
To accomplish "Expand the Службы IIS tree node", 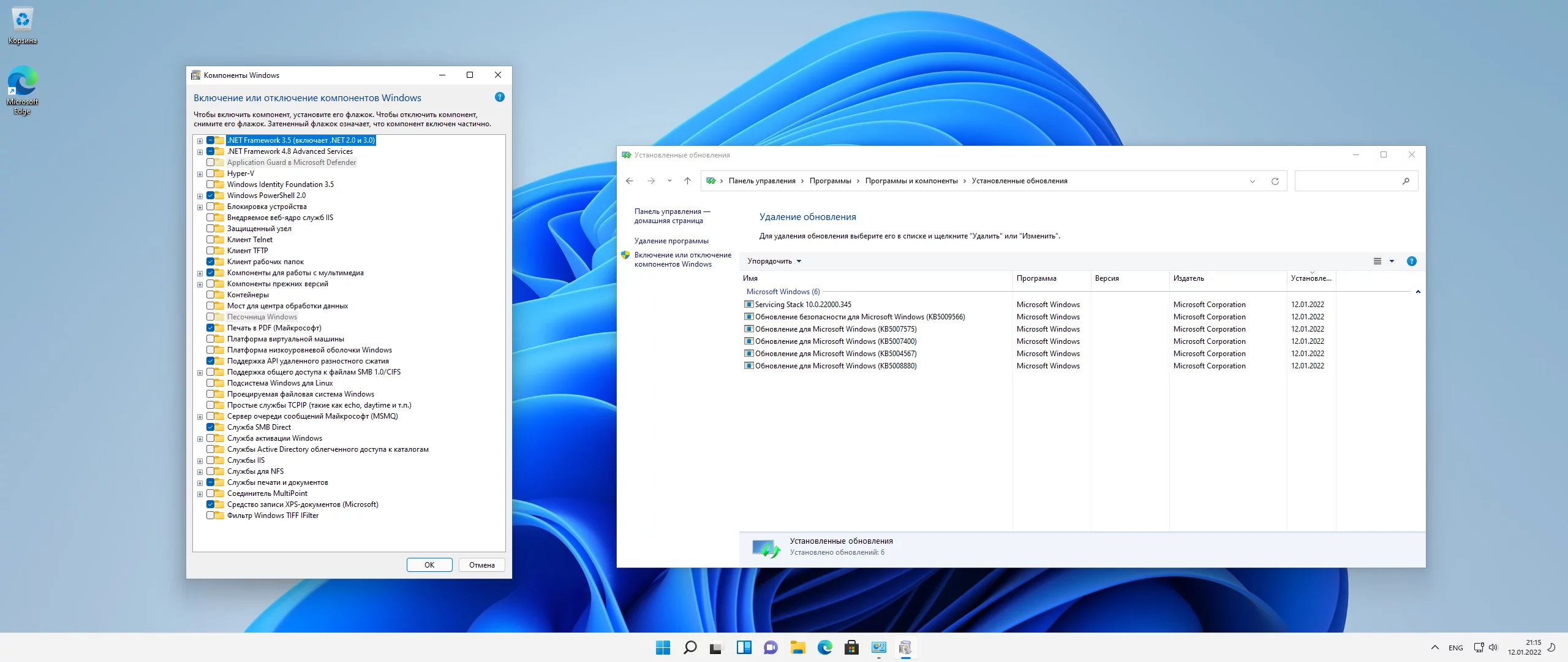I will [x=200, y=461].
